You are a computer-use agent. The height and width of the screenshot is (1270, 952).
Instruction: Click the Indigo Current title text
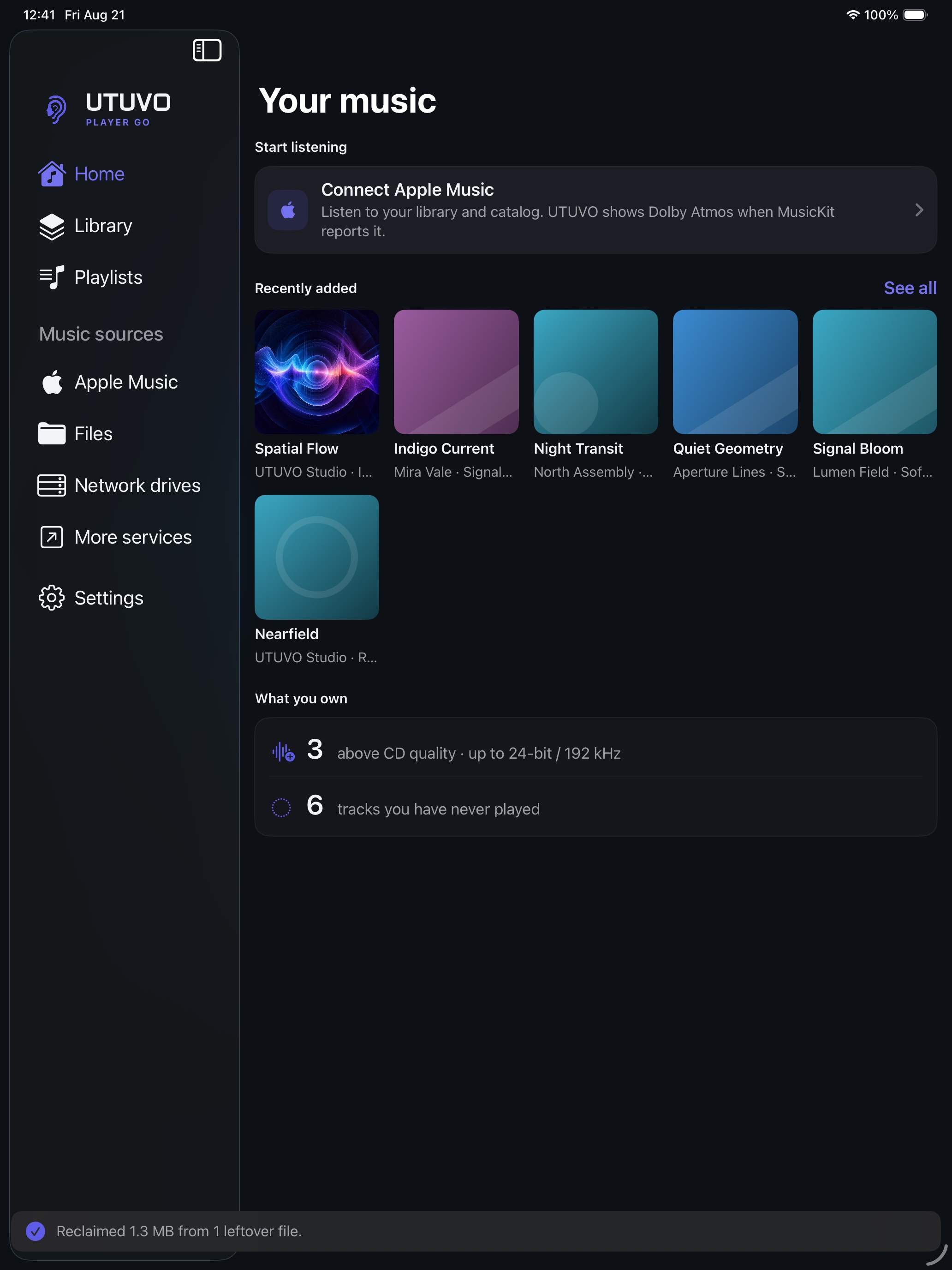[444, 449]
